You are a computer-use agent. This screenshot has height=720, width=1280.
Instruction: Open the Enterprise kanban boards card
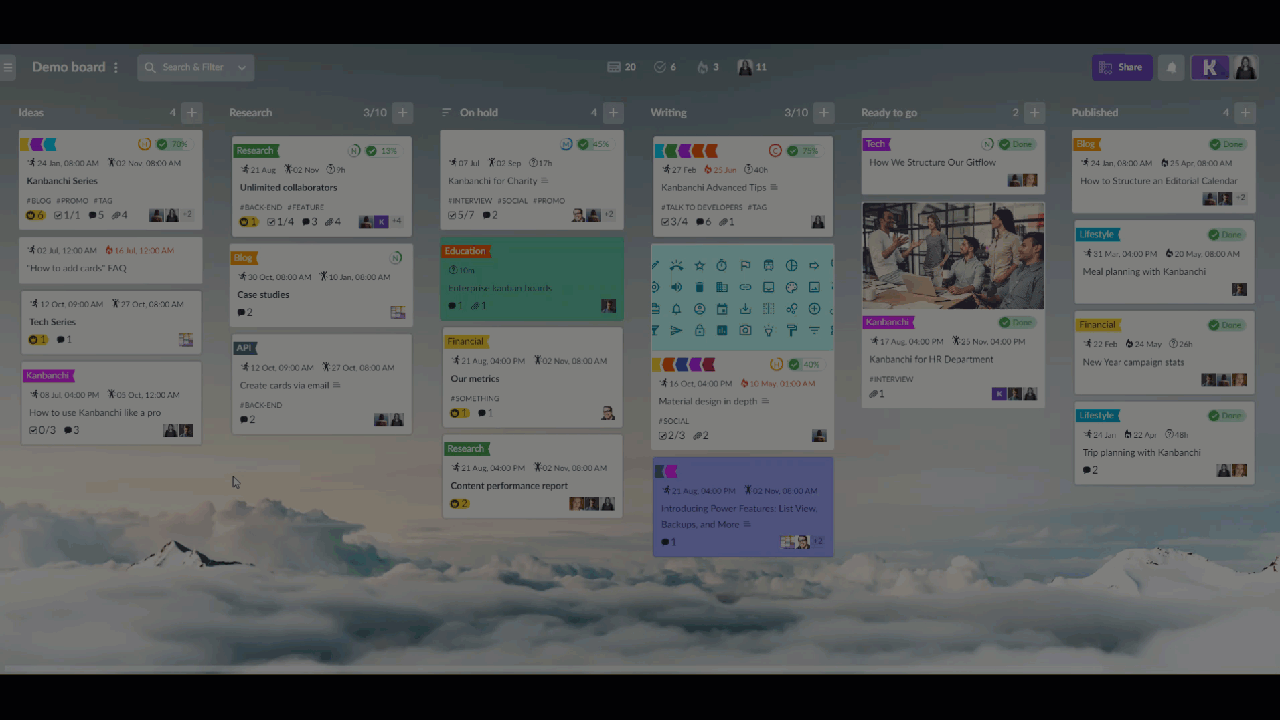point(532,279)
